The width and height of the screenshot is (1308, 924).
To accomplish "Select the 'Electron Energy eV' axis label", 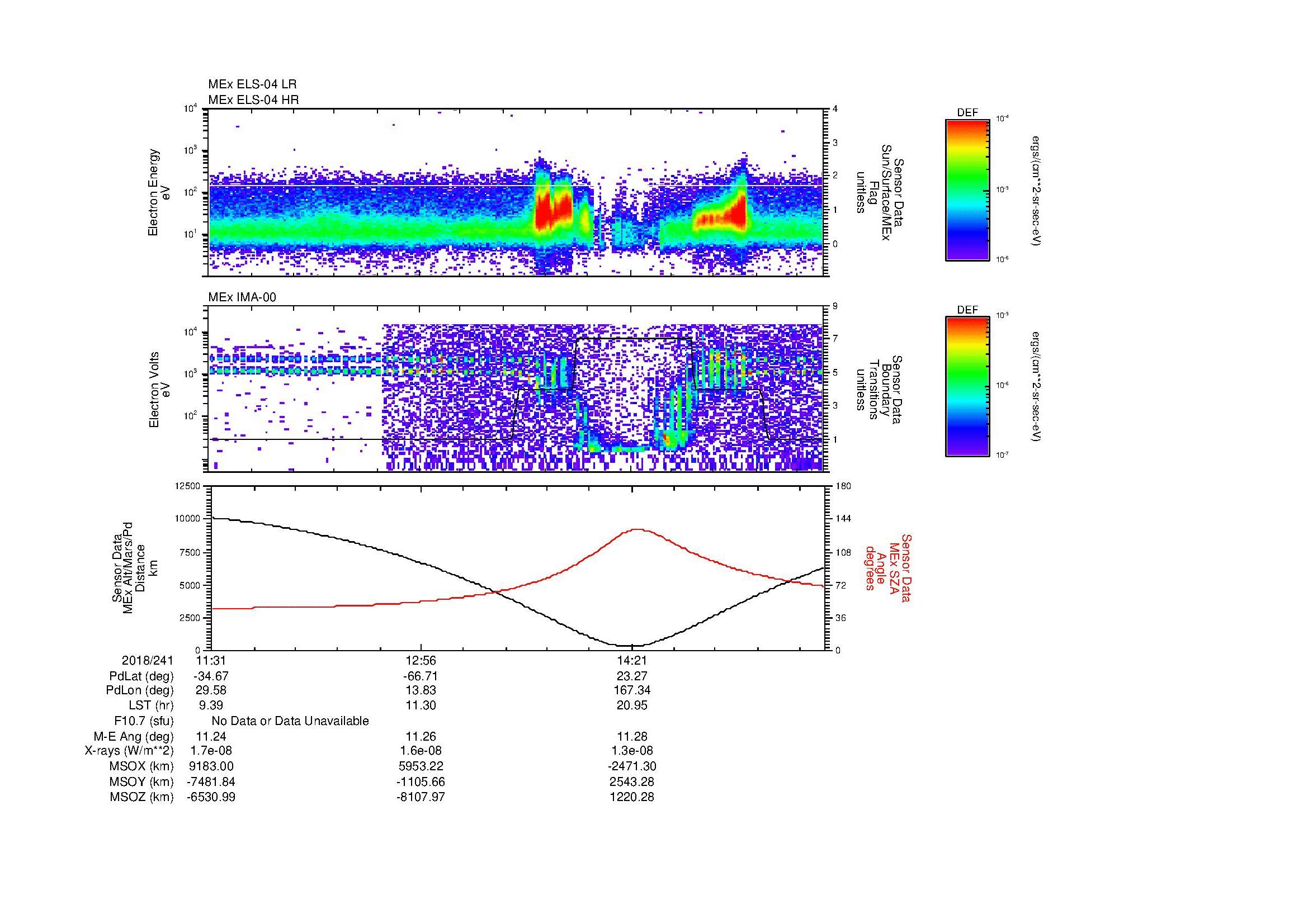I will coord(159,192).
